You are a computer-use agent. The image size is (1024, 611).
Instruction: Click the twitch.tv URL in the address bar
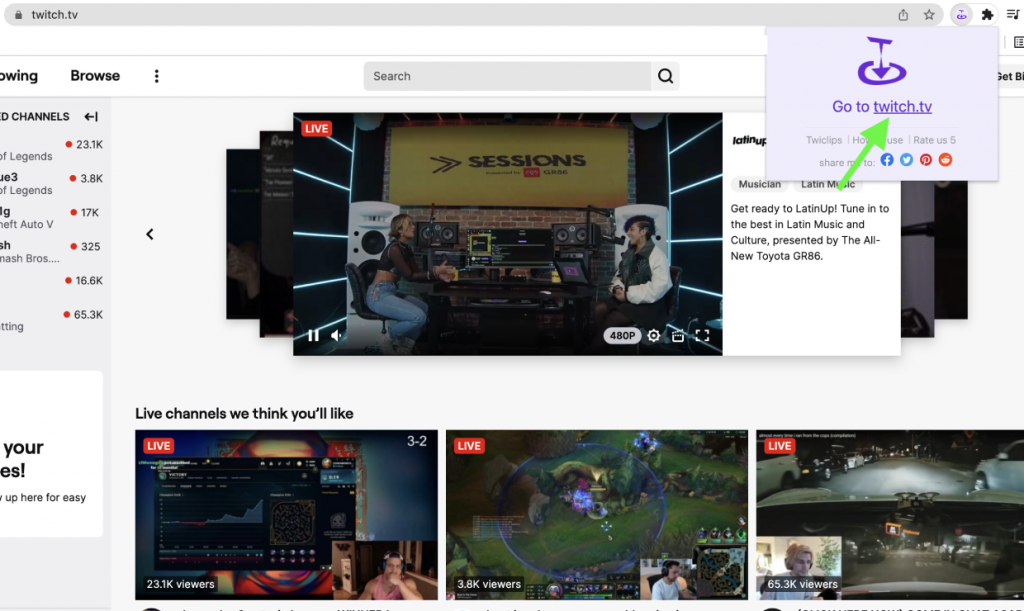click(x=54, y=14)
